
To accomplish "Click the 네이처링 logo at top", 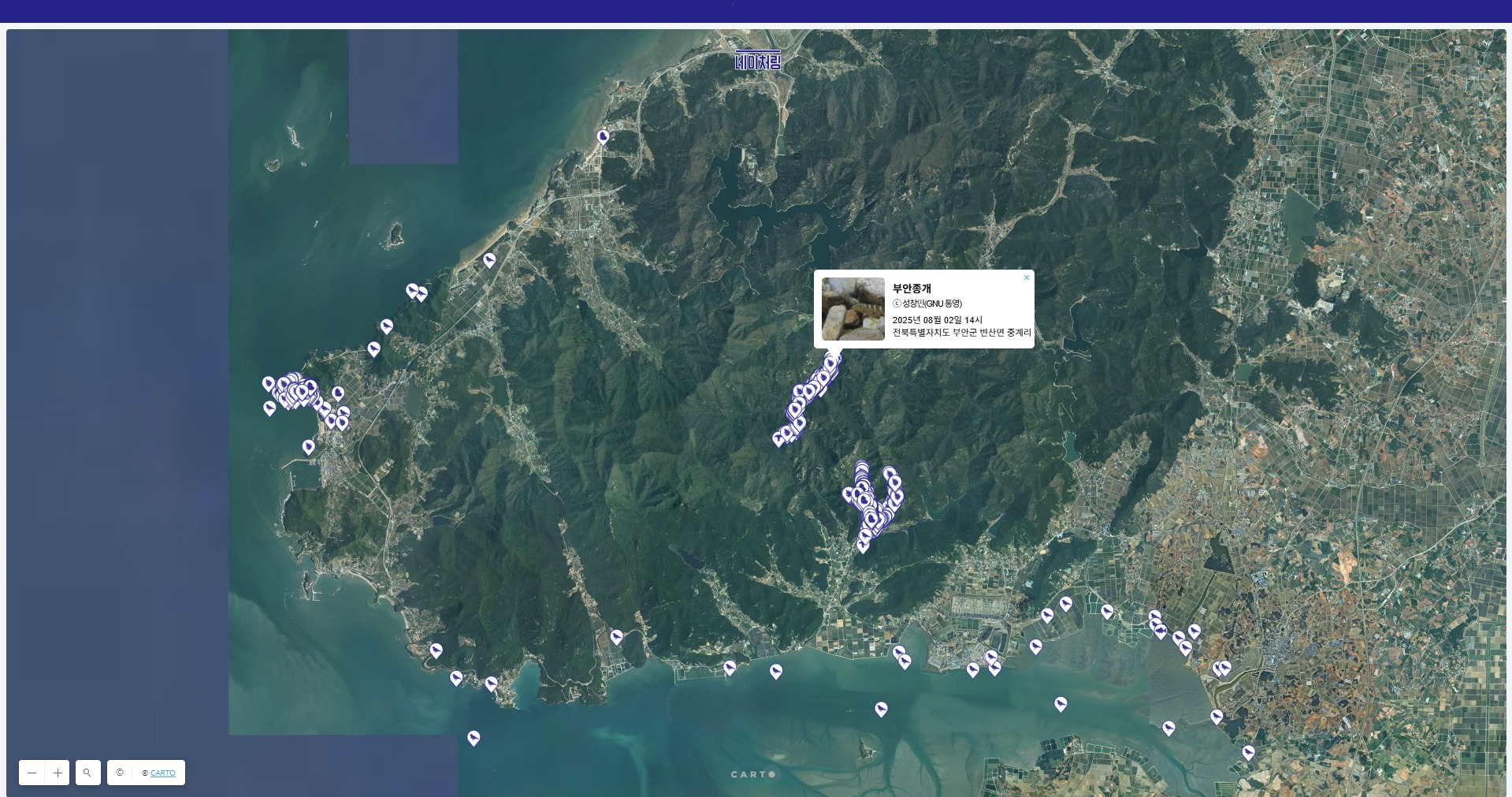I will point(758,61).
